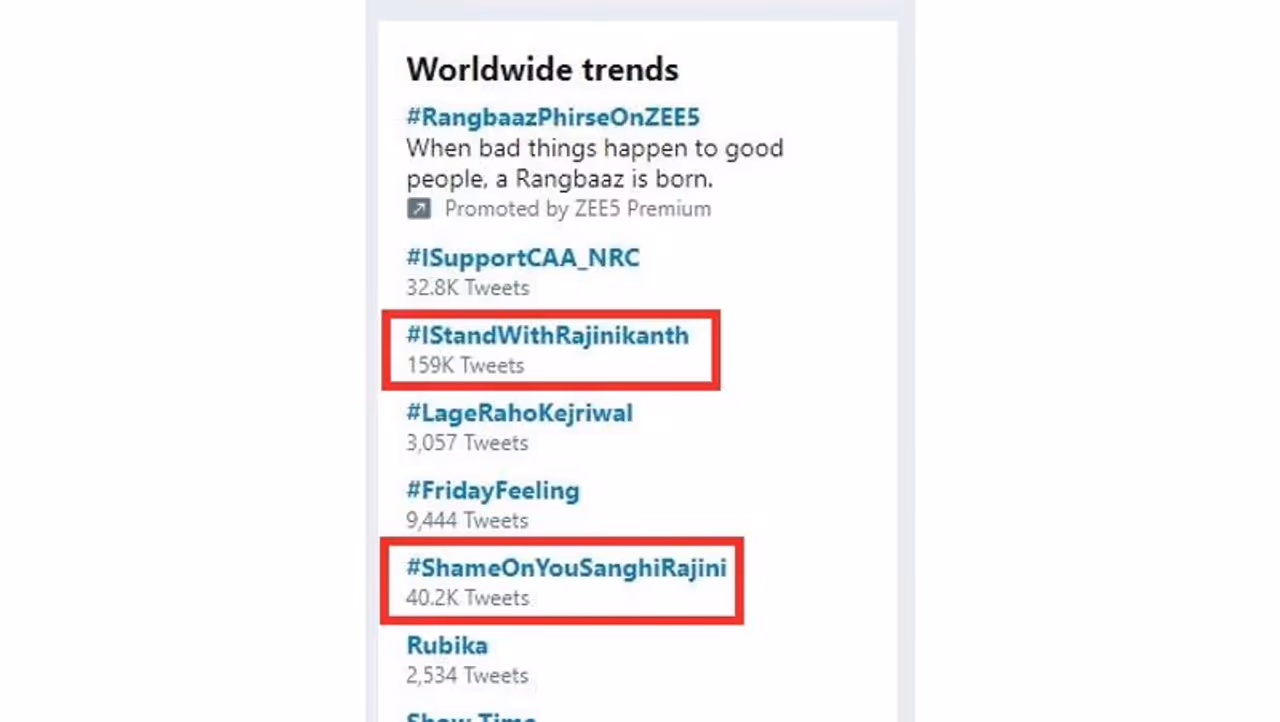
Task: Click the 40.2K Tweets count
Action: click(x=467, y=598)
